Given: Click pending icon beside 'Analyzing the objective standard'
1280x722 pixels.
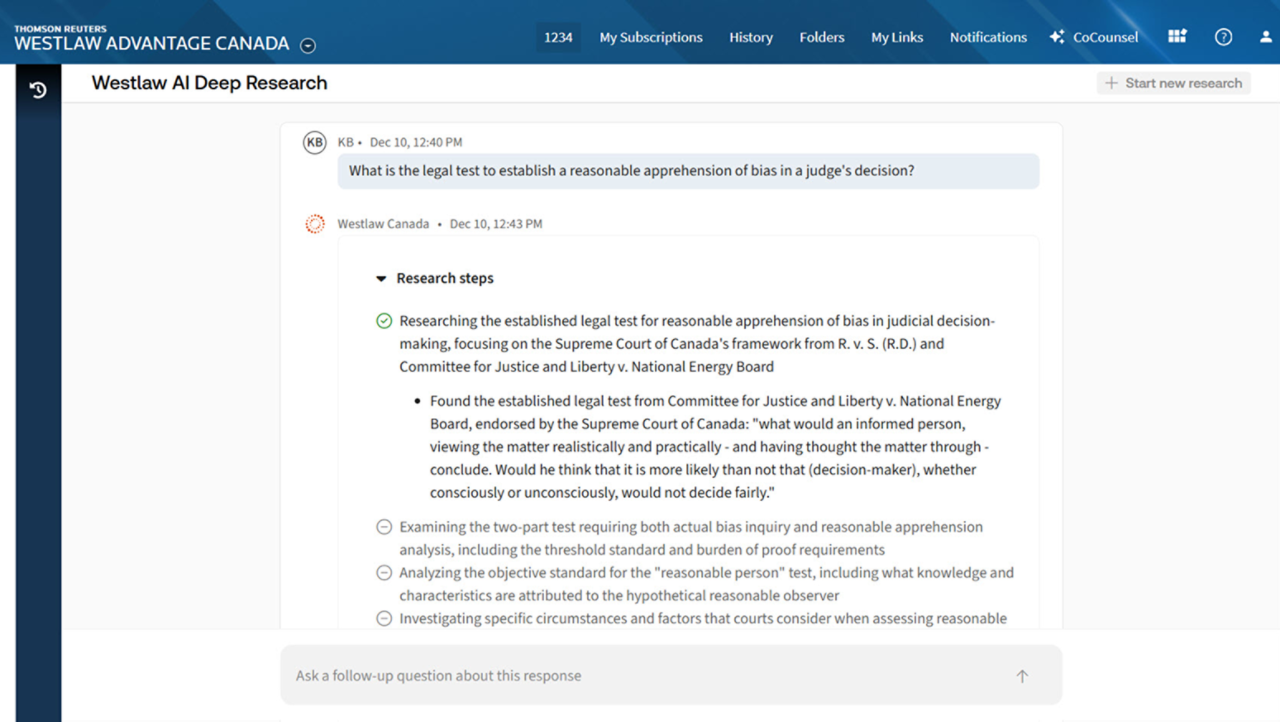Looking at the screenshot, I should point(384,573).
